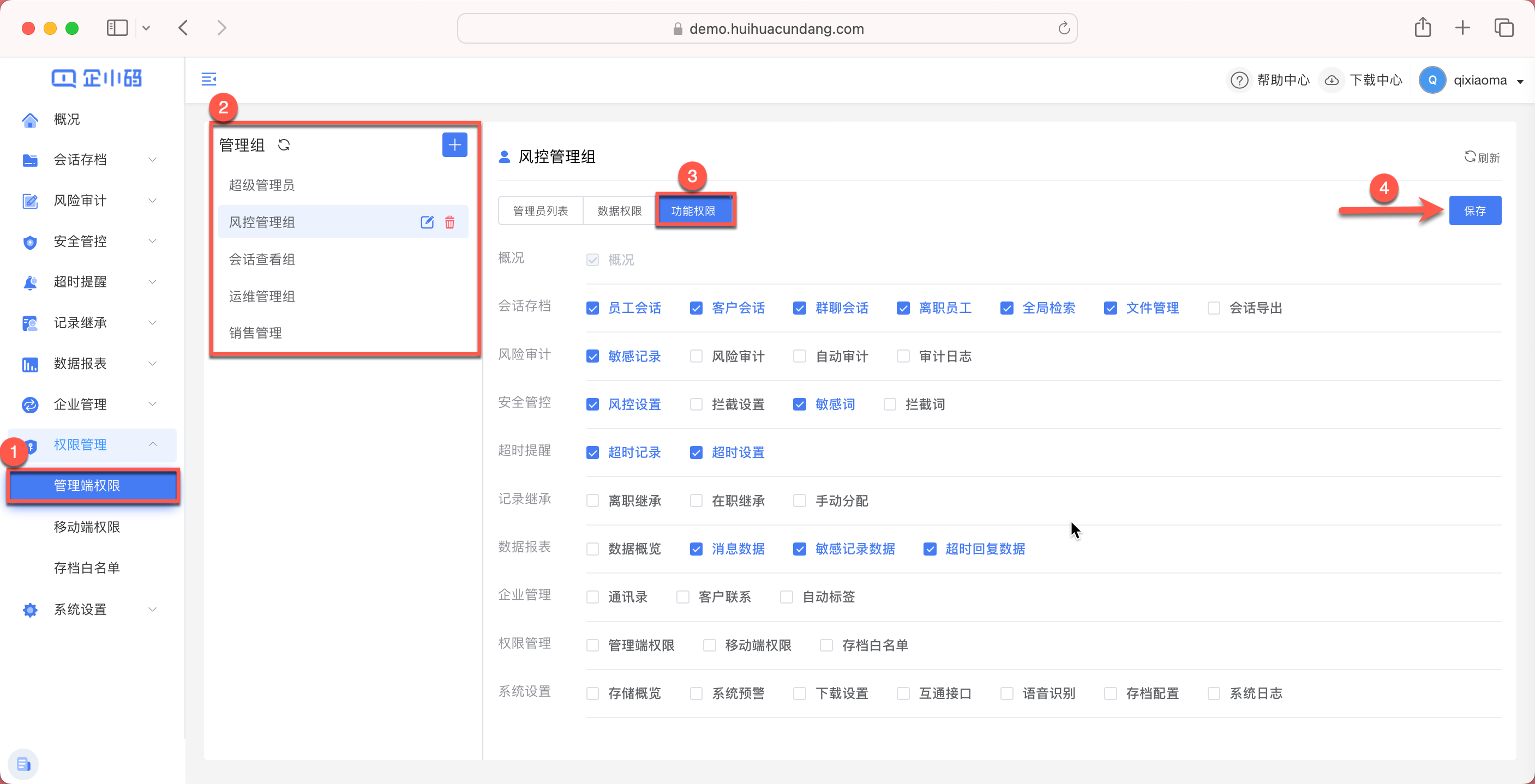Expand 超时提醒 sidebar chevron

[x=153, y=282]
